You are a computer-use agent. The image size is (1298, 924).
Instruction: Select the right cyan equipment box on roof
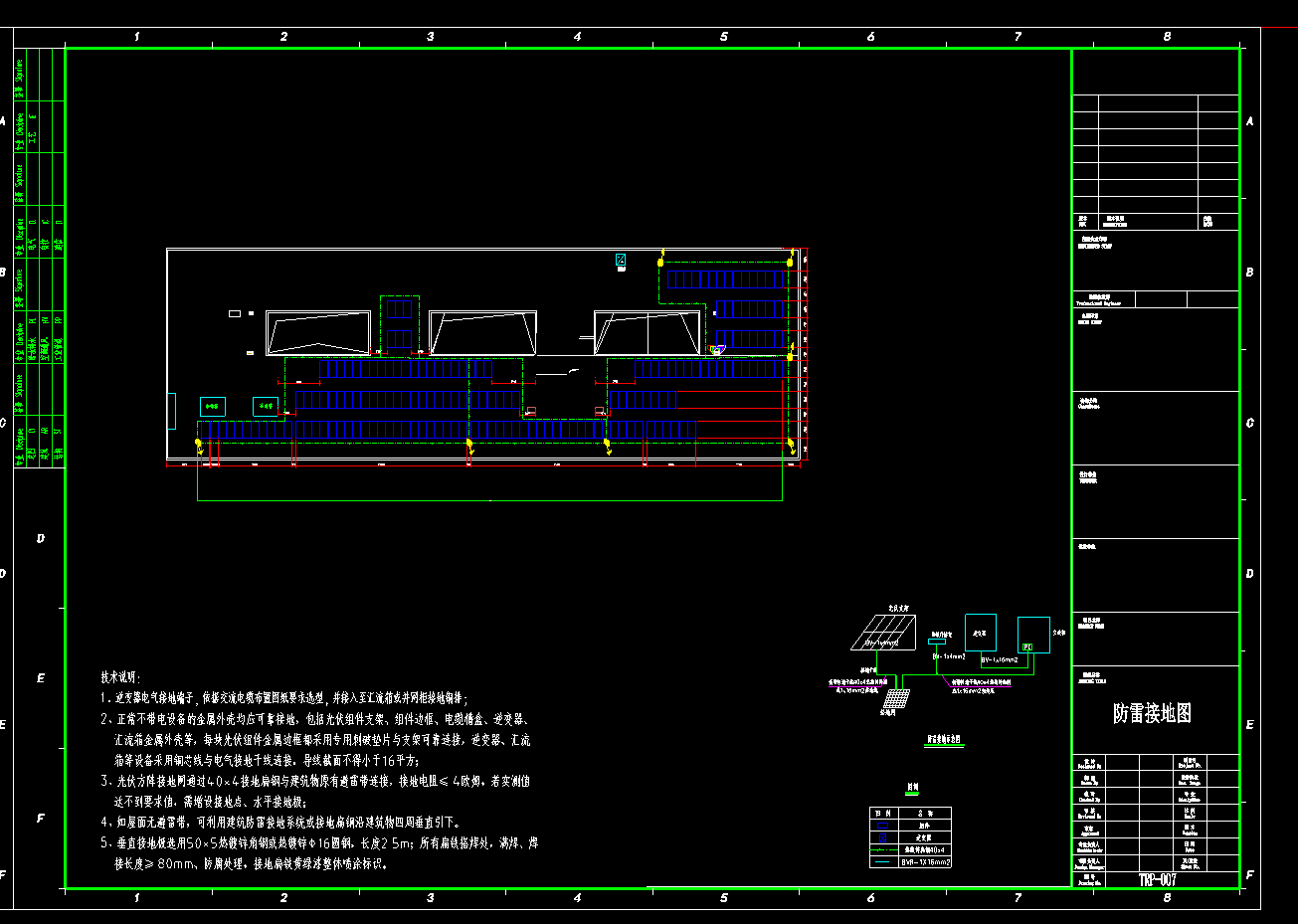pyautogui.click(x=265, y=406)
